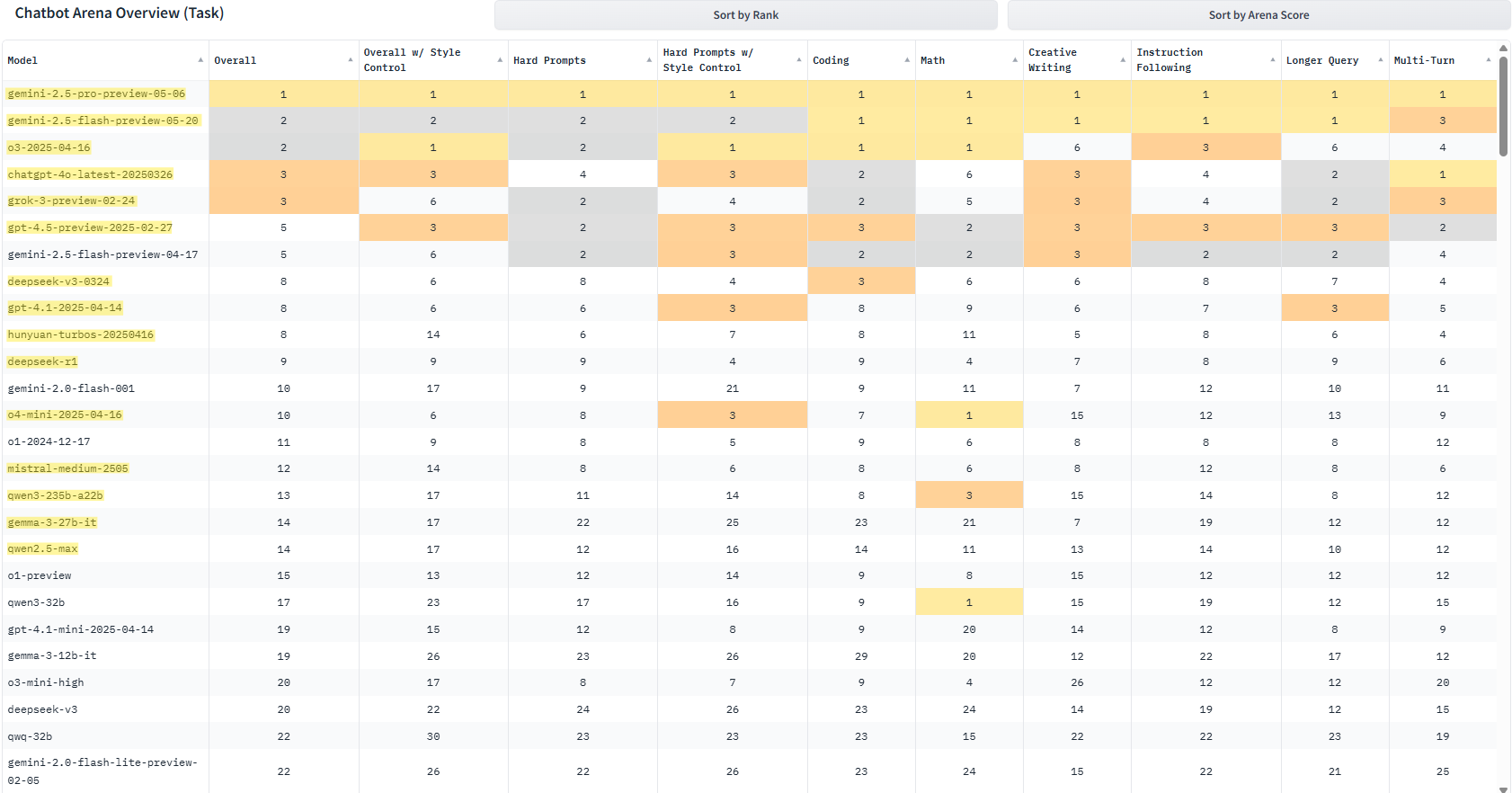Select deepseek-r1 model name
This screenshot has height=793, width=1512.
click(42, 361)
